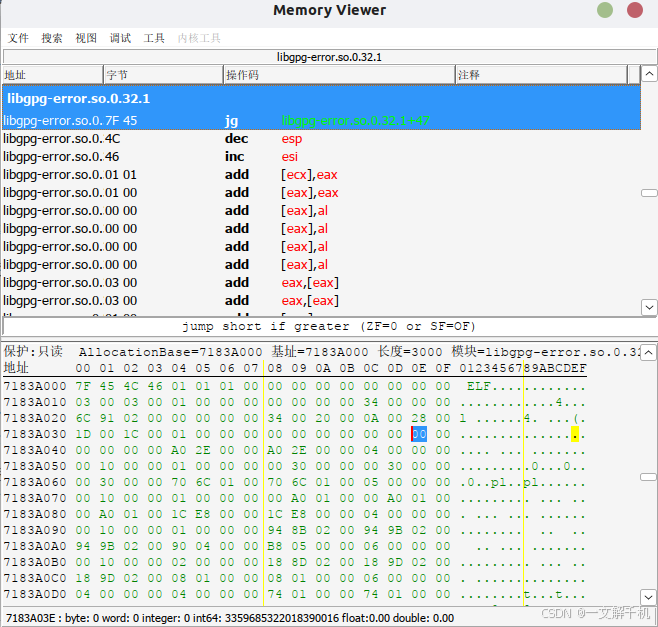
Task: Click the hex view scrollbar thumb
Action: (648, 477)
